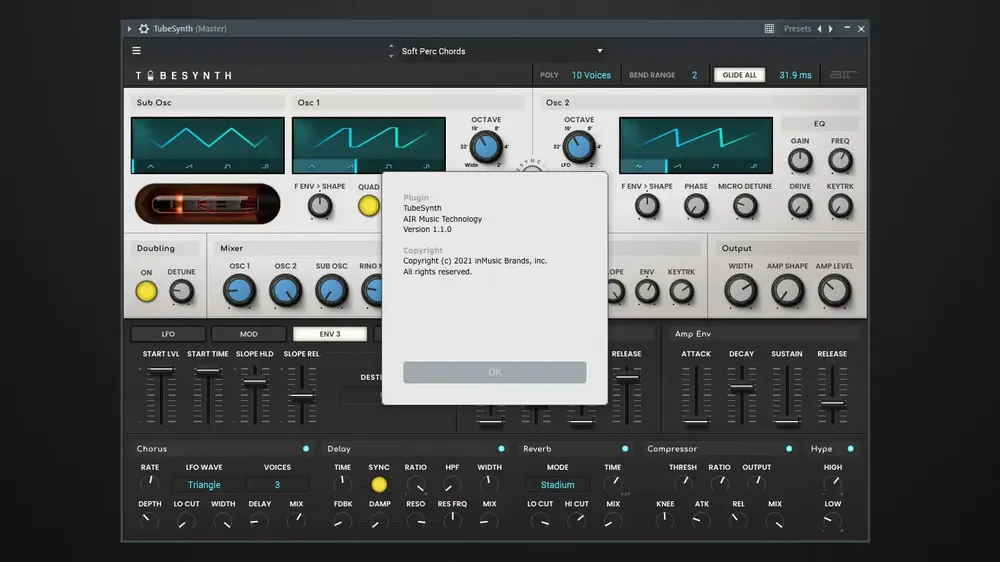Select Osc 2 square waveform icon

pos(716,166)
